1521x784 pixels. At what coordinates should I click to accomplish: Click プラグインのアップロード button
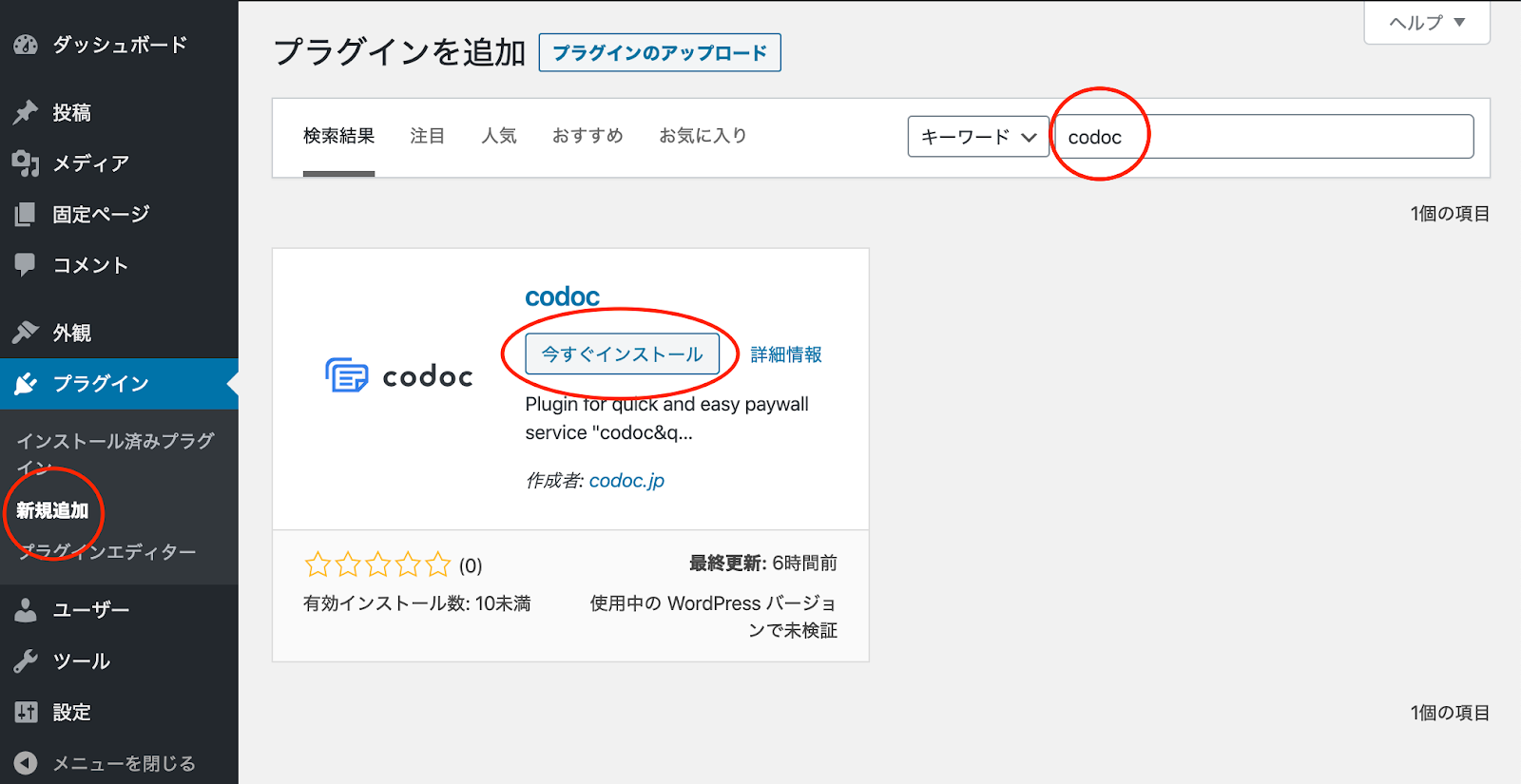pos(660,53)
